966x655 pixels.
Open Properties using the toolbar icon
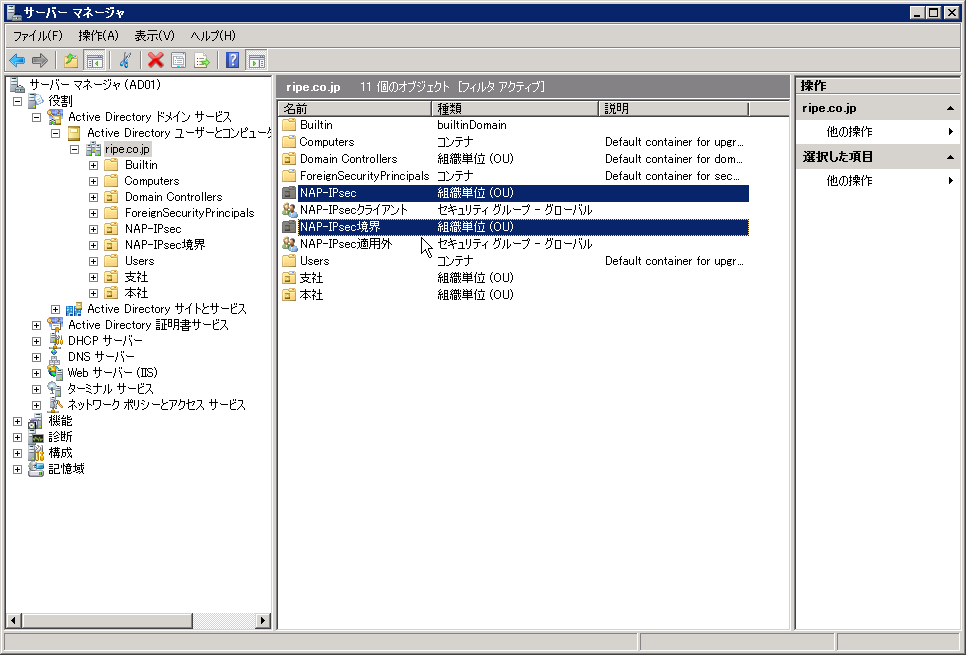(x=179, y=60)
